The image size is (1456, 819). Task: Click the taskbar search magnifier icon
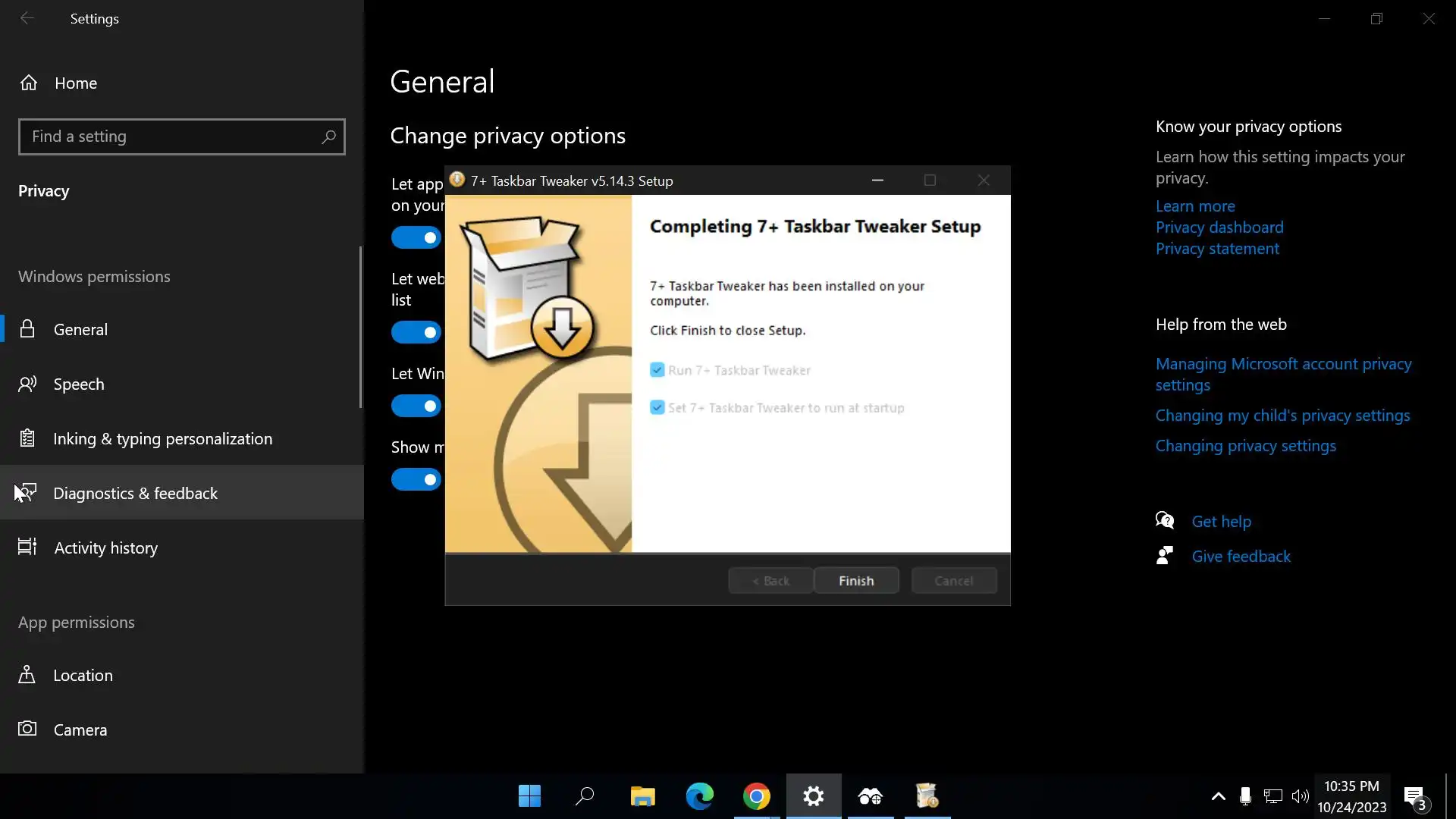(x=585, y=796)
